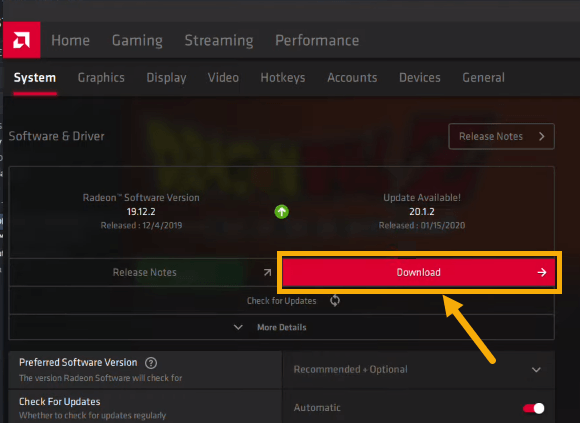Viewport: 580px width, 423px height.
Task: Select the System sub-tab
Action: (35, 78)
